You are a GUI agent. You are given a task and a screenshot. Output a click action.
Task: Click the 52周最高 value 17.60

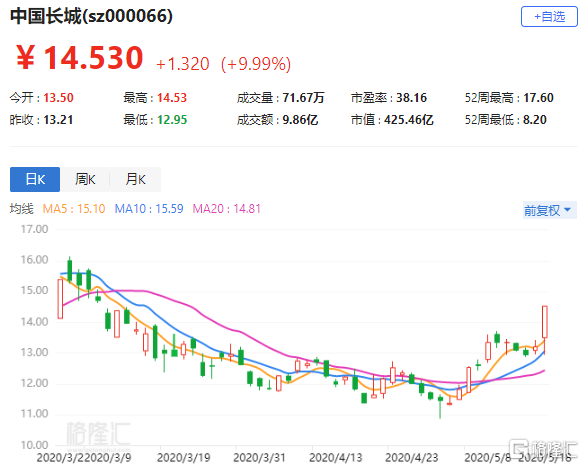[538, 98]
